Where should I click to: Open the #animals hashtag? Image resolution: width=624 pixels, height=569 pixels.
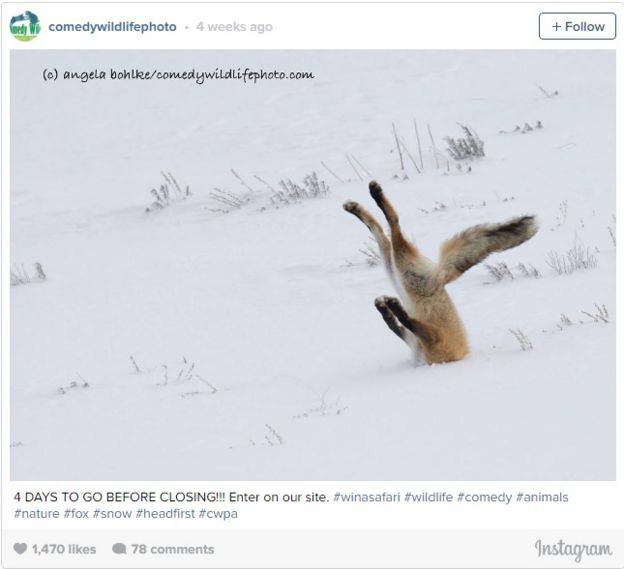[542, 497]
